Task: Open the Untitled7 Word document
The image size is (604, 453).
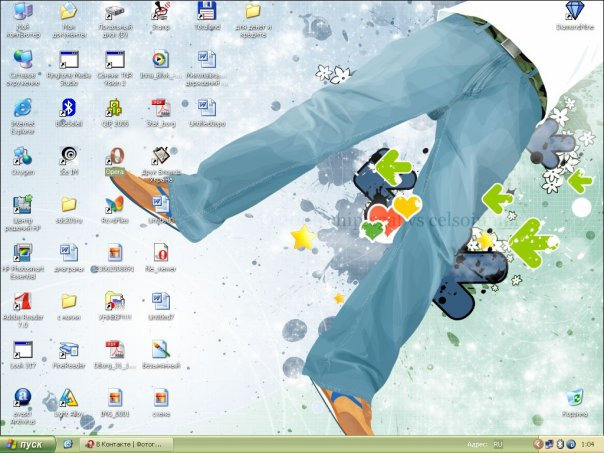Action: pos(161,301)
